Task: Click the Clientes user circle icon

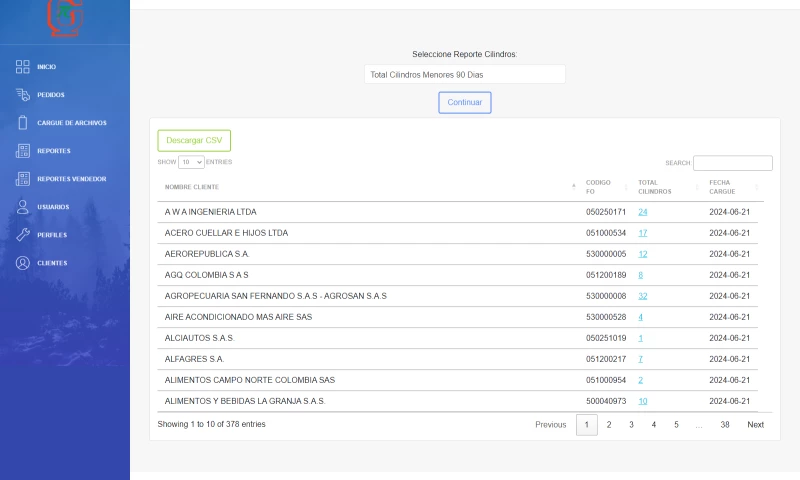Action: (x=22, y=263)
